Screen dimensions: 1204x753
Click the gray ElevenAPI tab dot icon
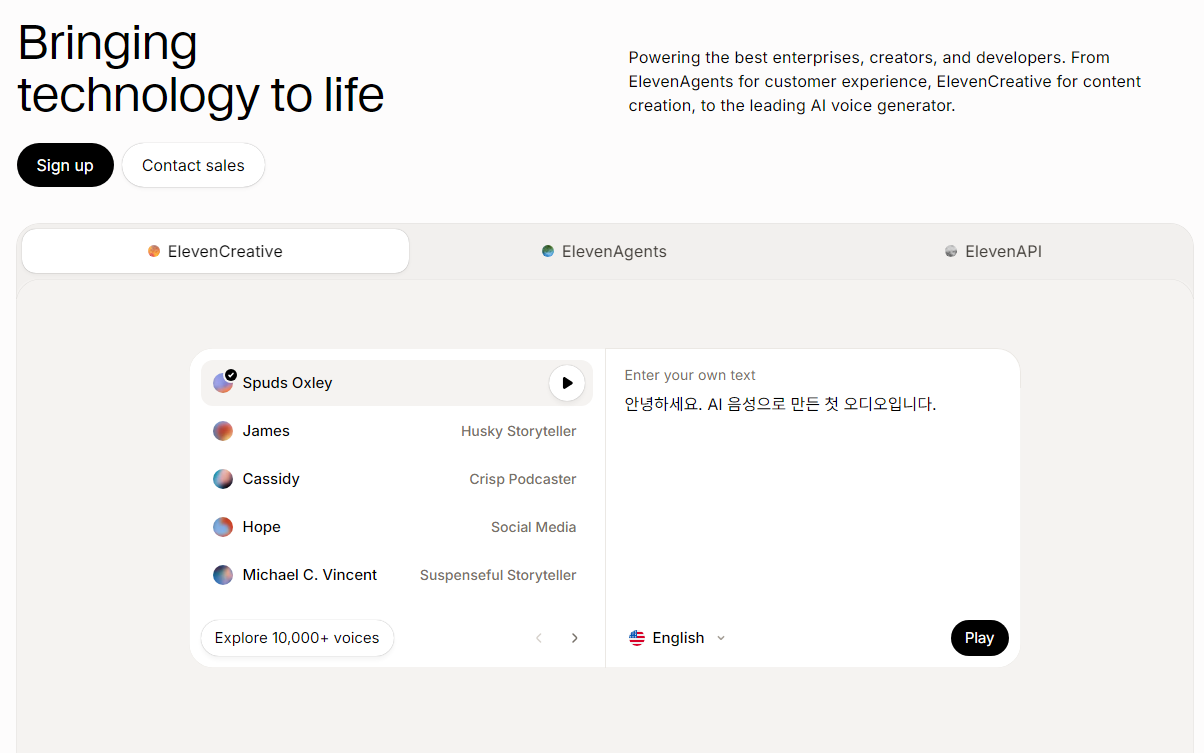[951, 251]
